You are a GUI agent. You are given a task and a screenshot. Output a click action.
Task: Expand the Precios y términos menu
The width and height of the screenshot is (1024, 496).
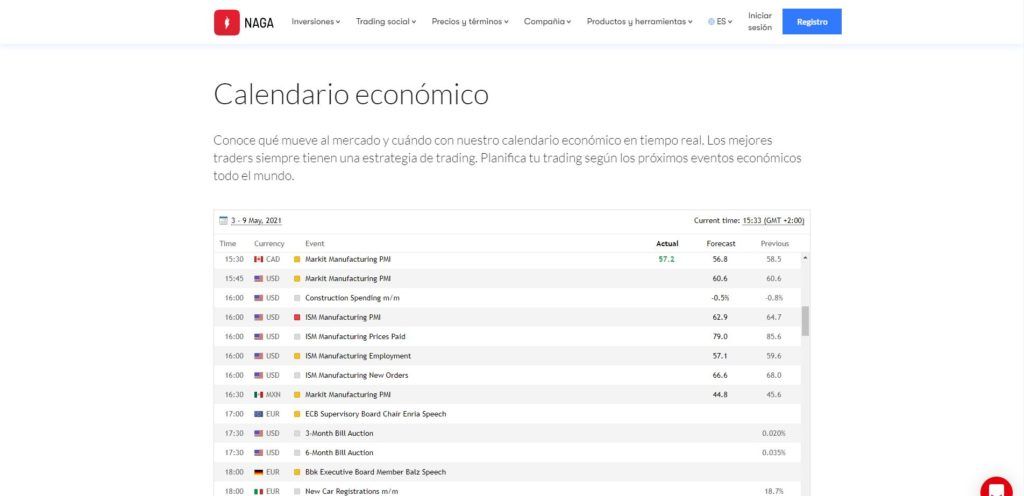[x=470, y=22]
